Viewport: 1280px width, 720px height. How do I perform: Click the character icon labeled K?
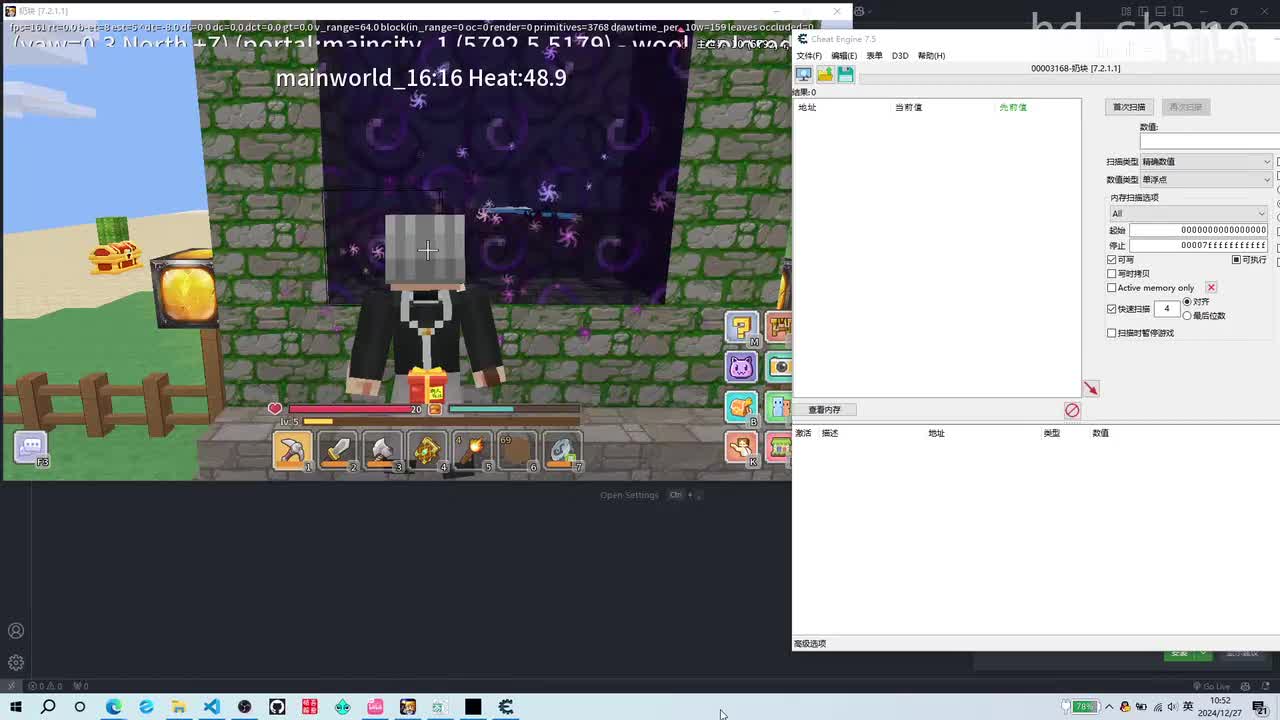[741, 447]
